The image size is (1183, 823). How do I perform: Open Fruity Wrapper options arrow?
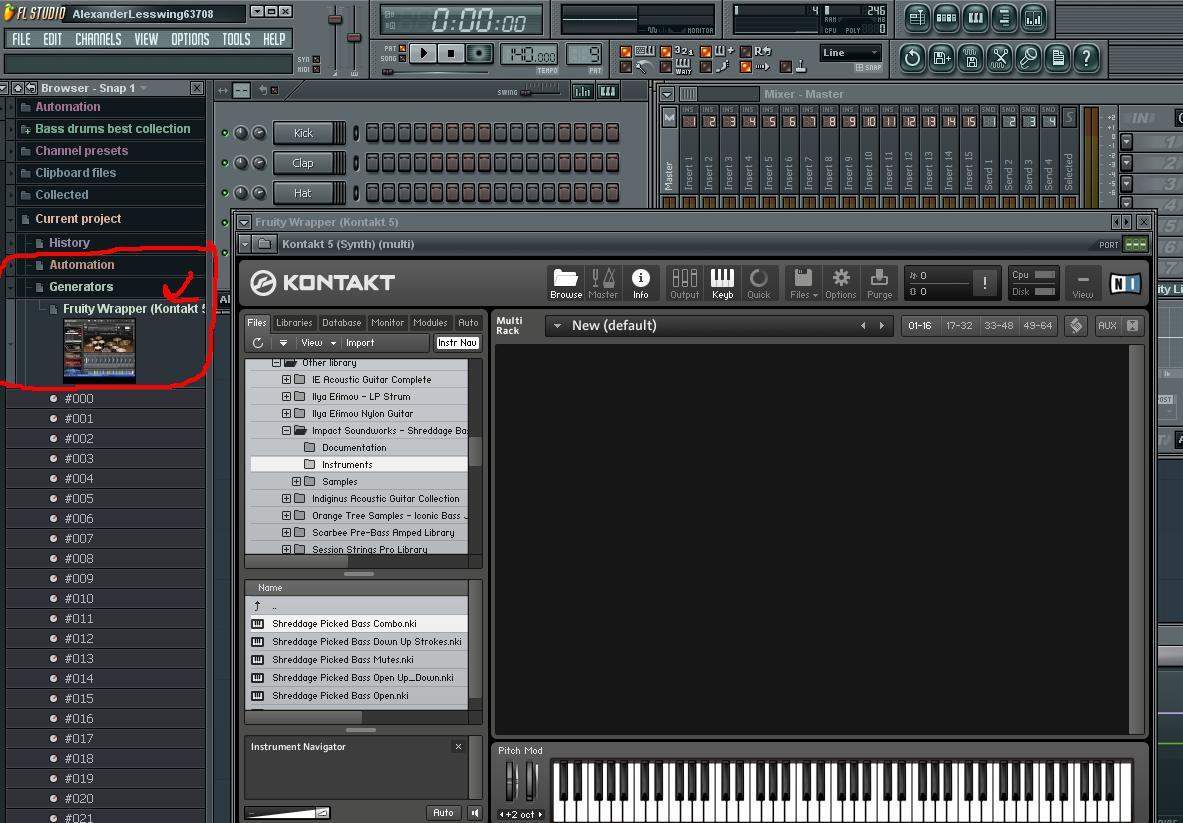coord(244,222)
